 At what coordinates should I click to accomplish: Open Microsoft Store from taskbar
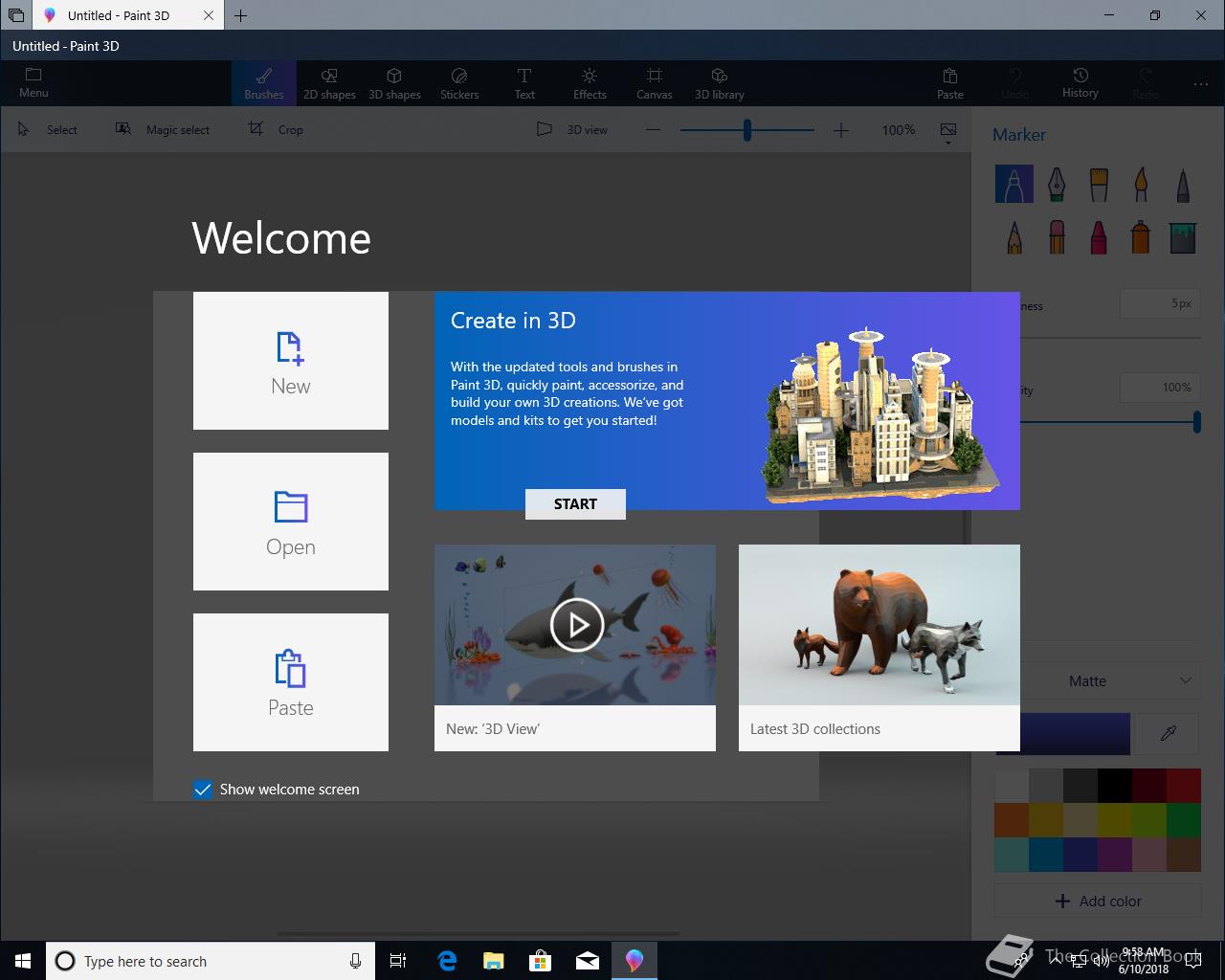[x=540, y=961]
